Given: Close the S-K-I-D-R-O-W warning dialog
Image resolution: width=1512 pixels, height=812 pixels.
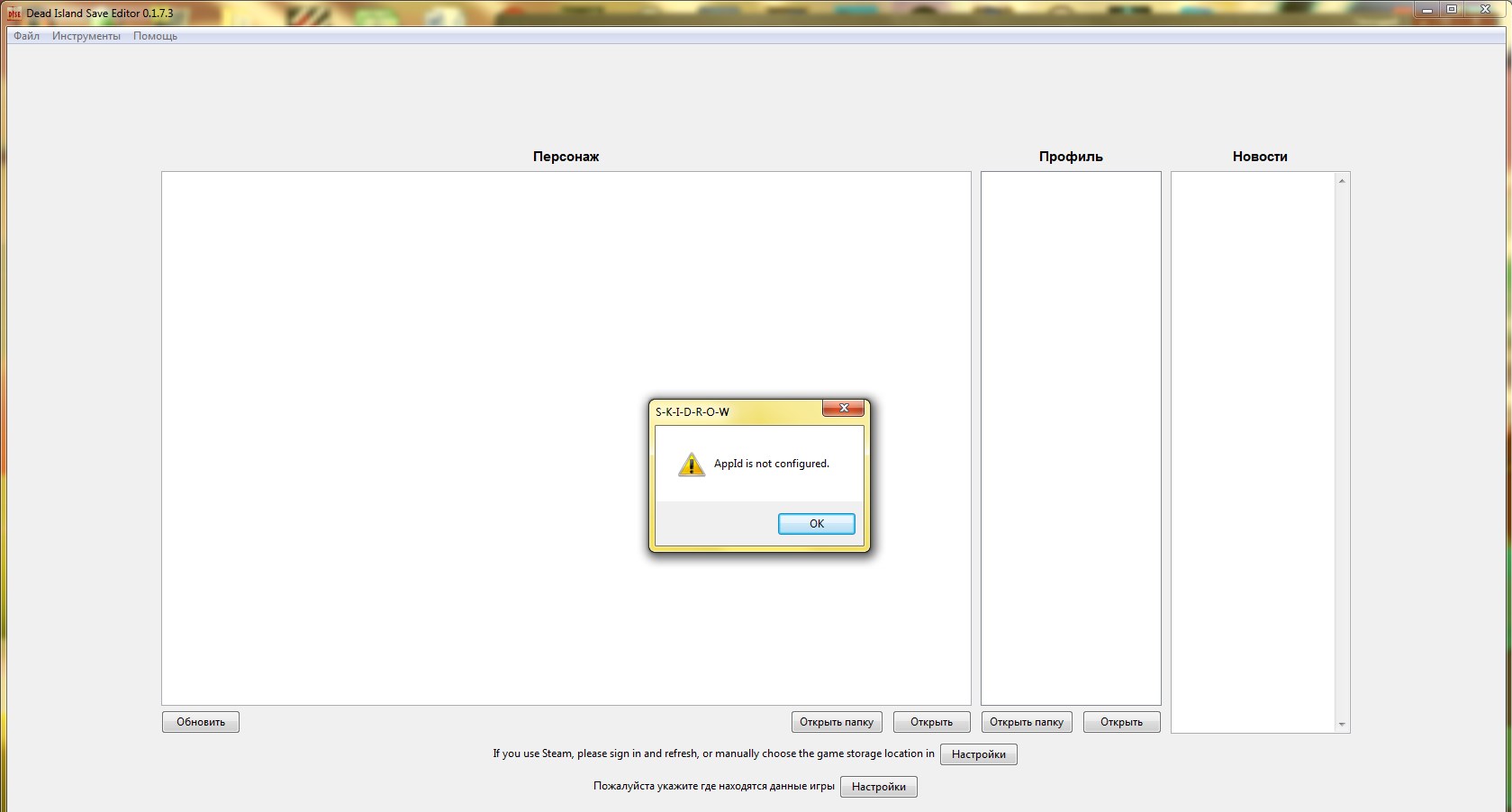Looking at the screenshot, I should [x=844, y=409].
